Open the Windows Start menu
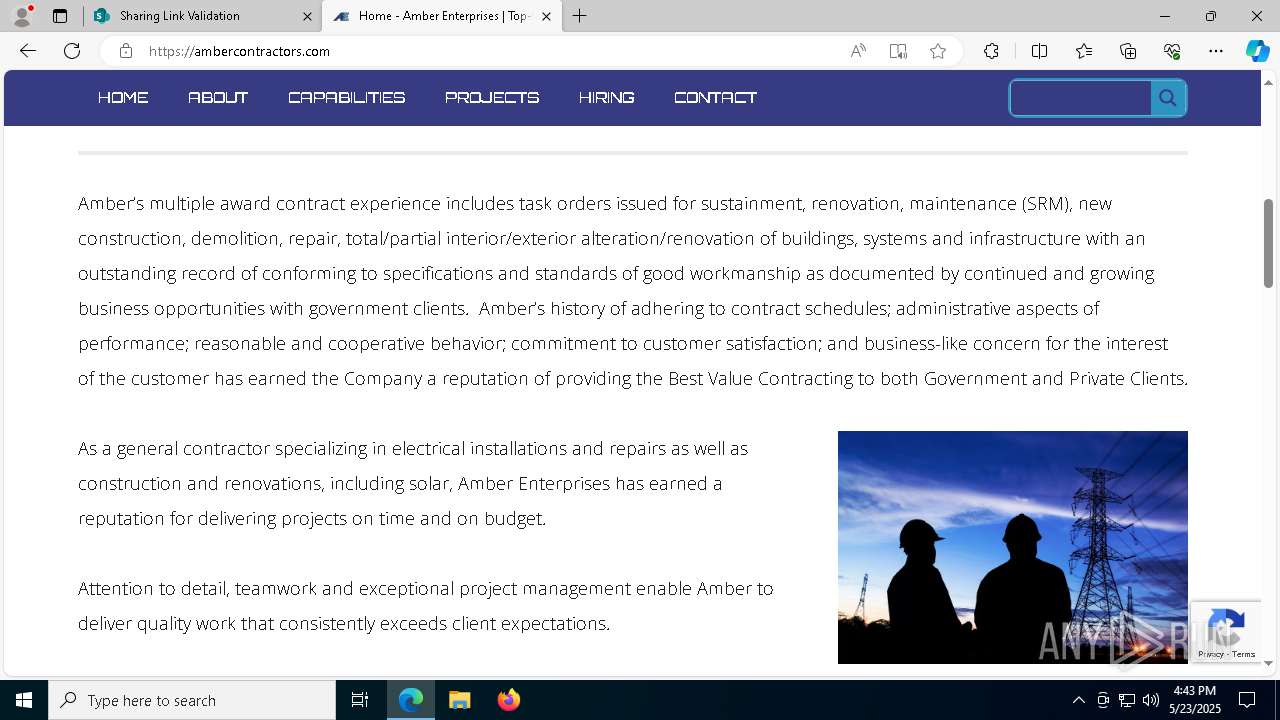 24,700
